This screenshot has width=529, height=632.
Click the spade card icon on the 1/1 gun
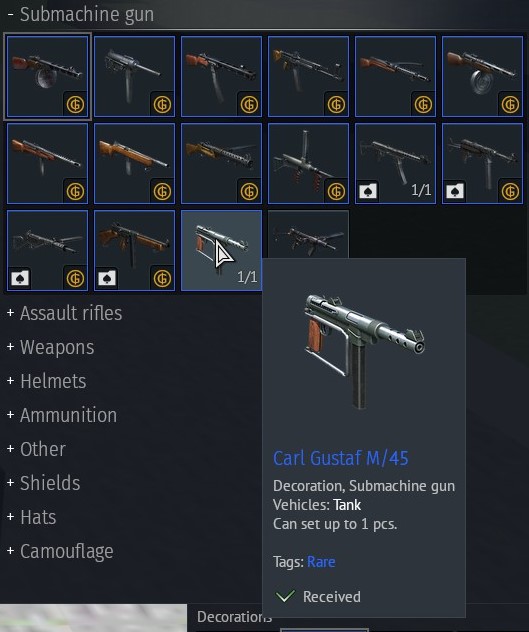(x=368, y=191)
